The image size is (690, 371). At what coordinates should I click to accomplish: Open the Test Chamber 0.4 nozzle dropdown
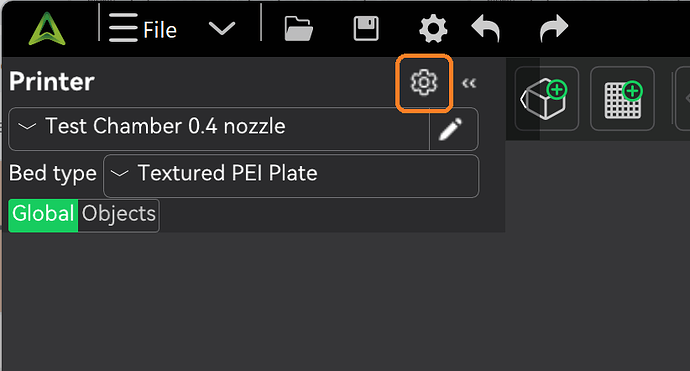[219, 129]
